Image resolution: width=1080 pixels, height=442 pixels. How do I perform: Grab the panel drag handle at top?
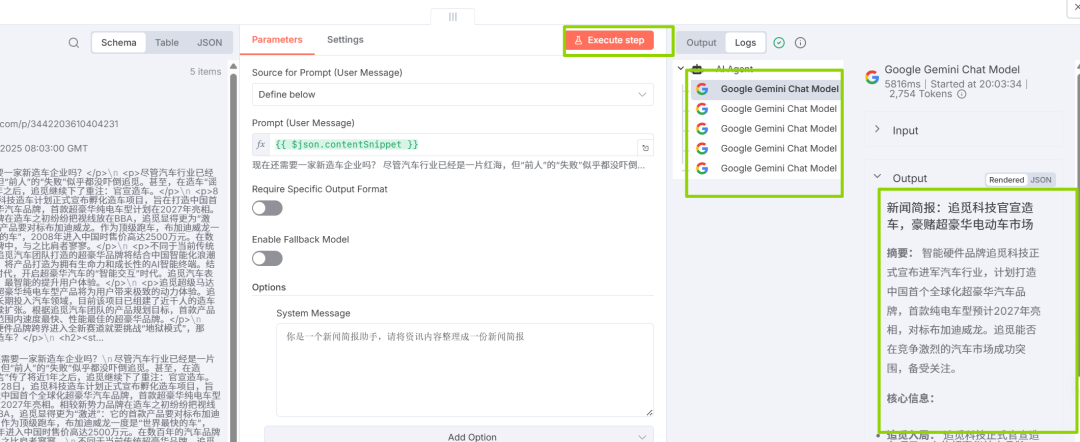pyautogui.click(x=453, y=17)
